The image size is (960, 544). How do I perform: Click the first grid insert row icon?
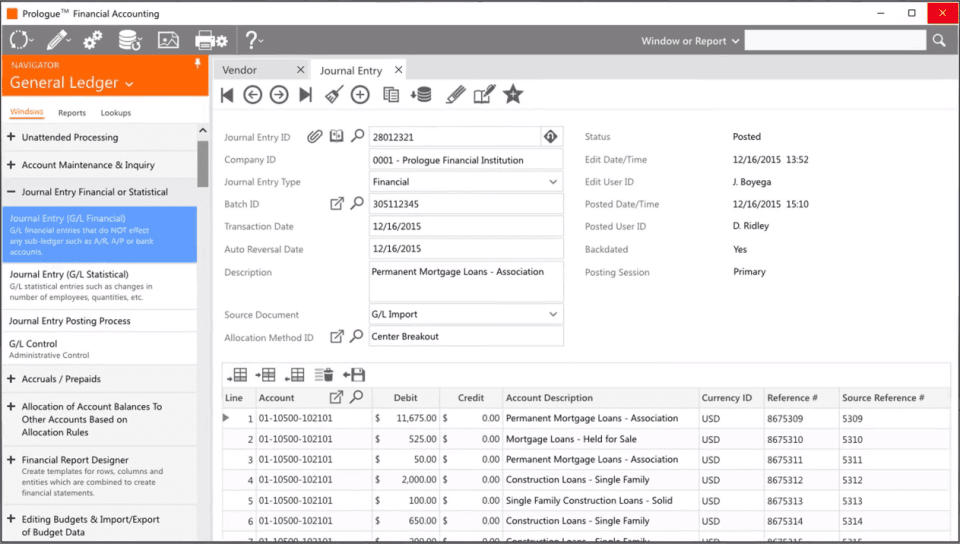[x=238, y=375]
